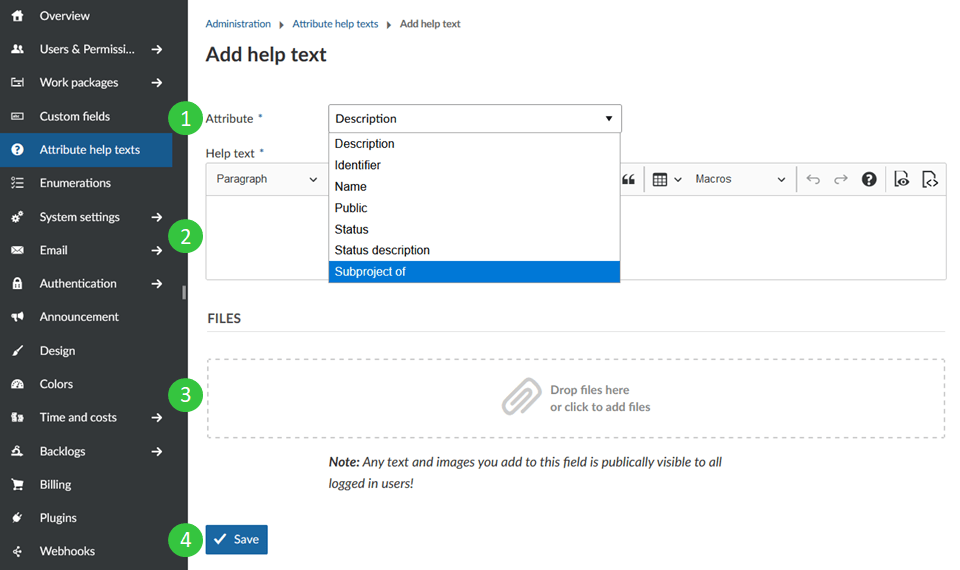Click the Save button
This screenshot has width=960, height=570.
237,539
